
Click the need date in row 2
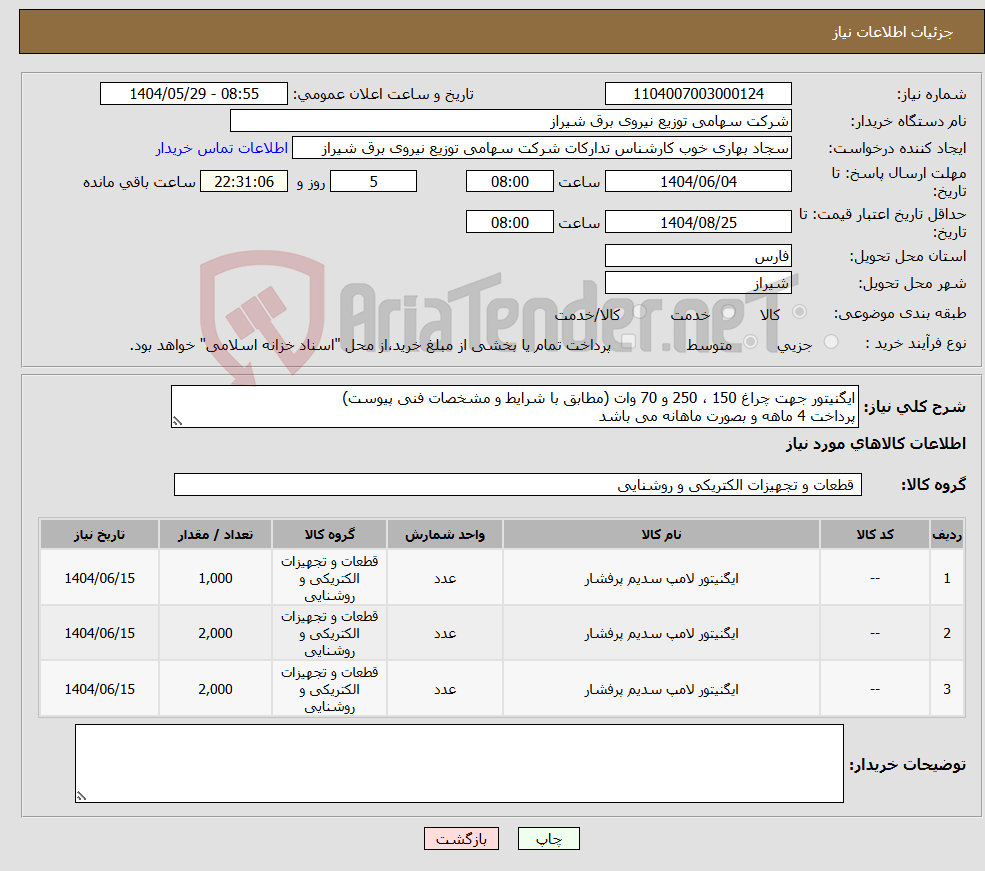pyautogui.click(x=99, y=633)
